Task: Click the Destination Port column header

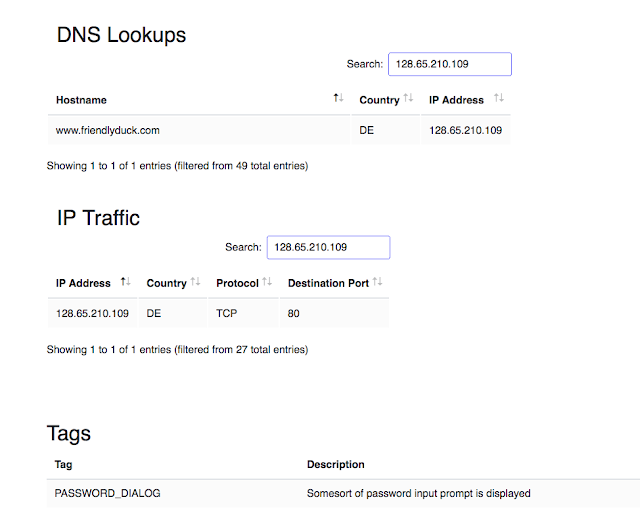Action: (334, 283)
